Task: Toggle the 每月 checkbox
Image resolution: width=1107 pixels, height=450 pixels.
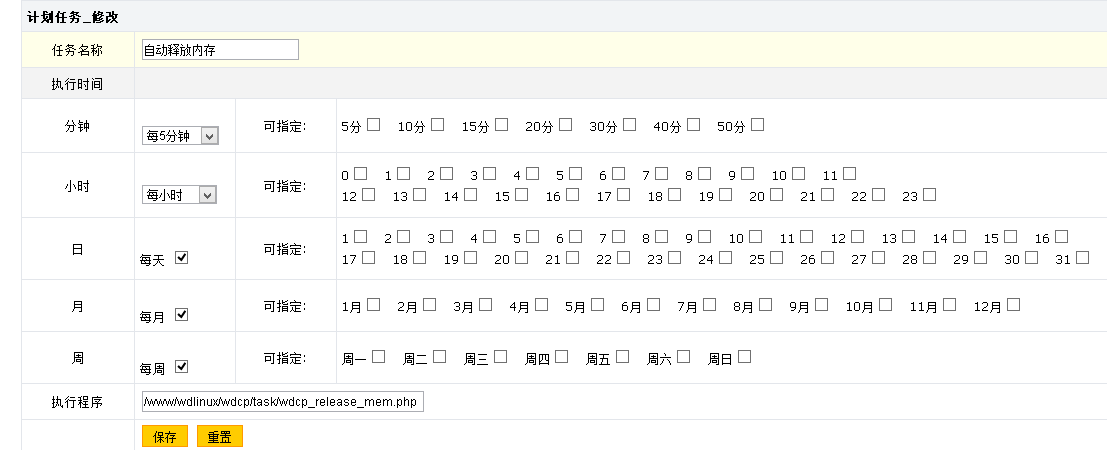Action: (181, 315)
